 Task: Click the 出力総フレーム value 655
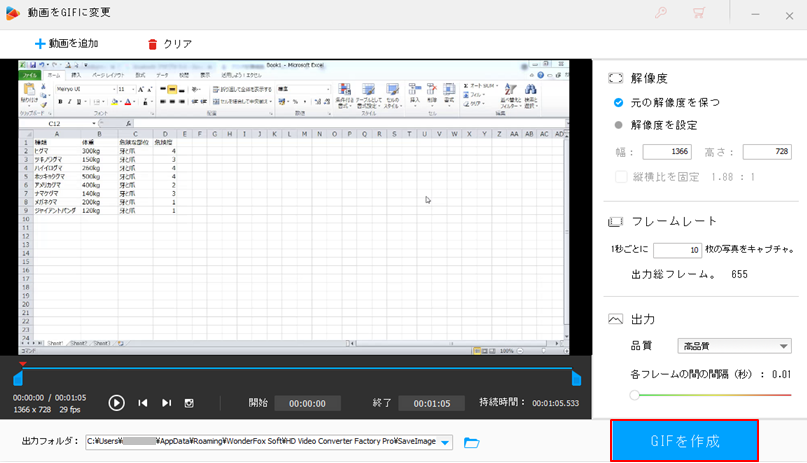coord(739,274)
